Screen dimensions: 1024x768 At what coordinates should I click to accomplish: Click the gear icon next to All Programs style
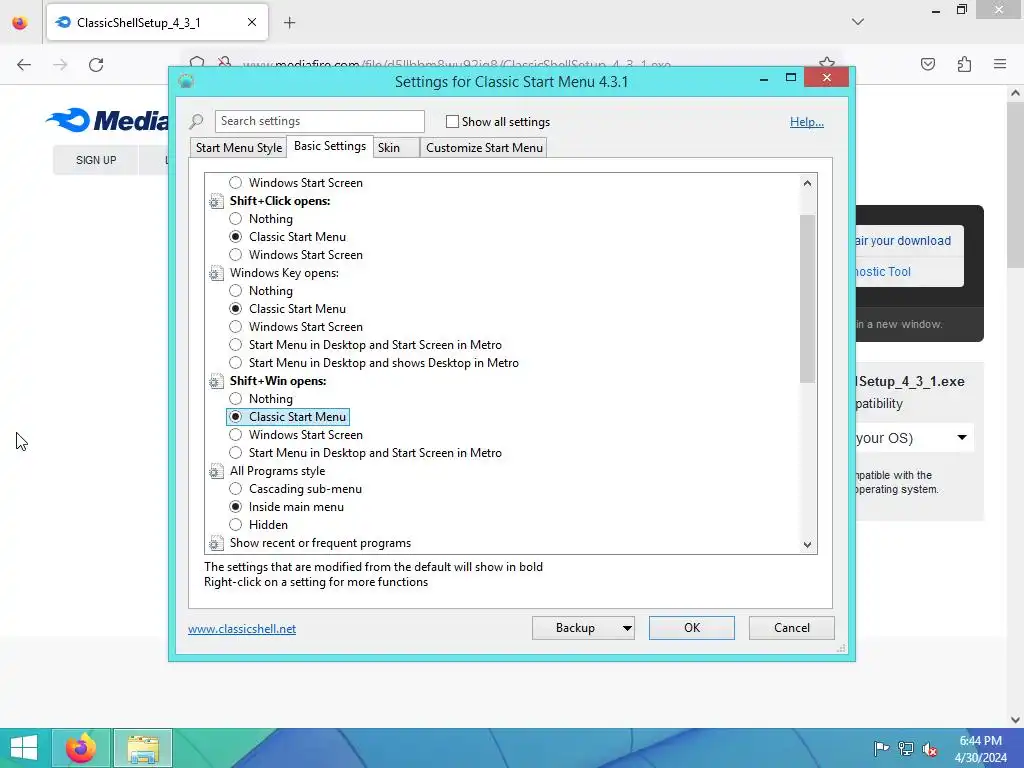point(216,472)
